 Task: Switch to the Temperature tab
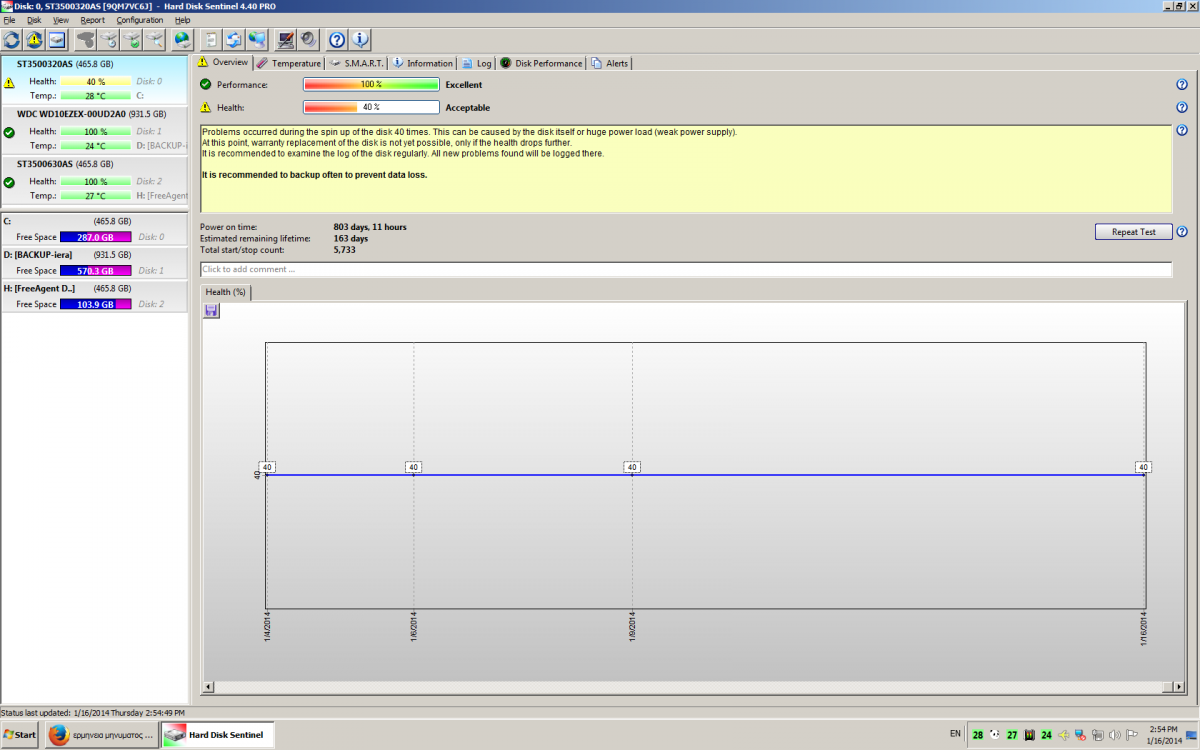click(x=289, y=63)
